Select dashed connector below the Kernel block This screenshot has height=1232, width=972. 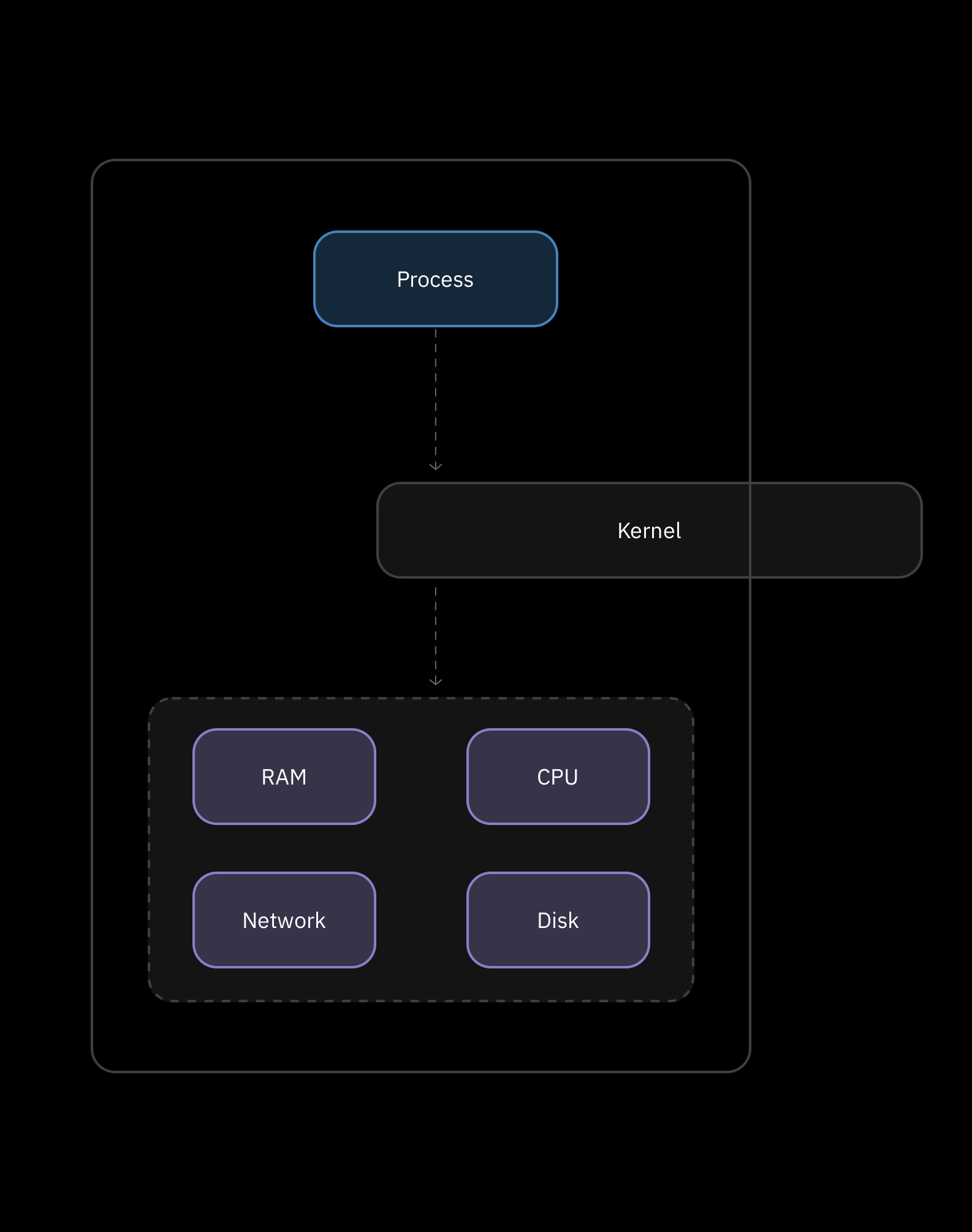tap(435, 631)
